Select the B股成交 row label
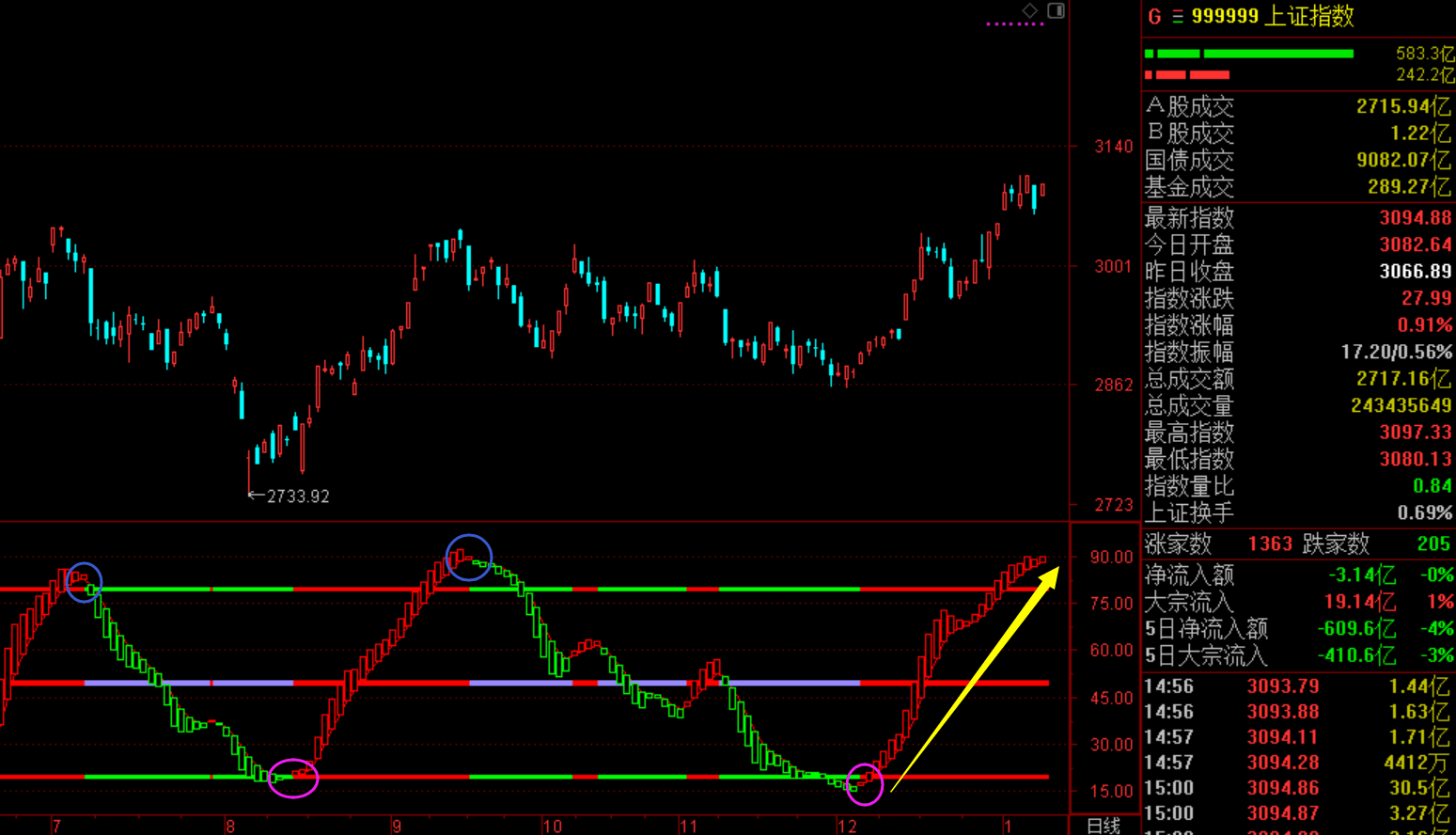This screenshot has height=835, width=1456. (x=1189, y=133)
